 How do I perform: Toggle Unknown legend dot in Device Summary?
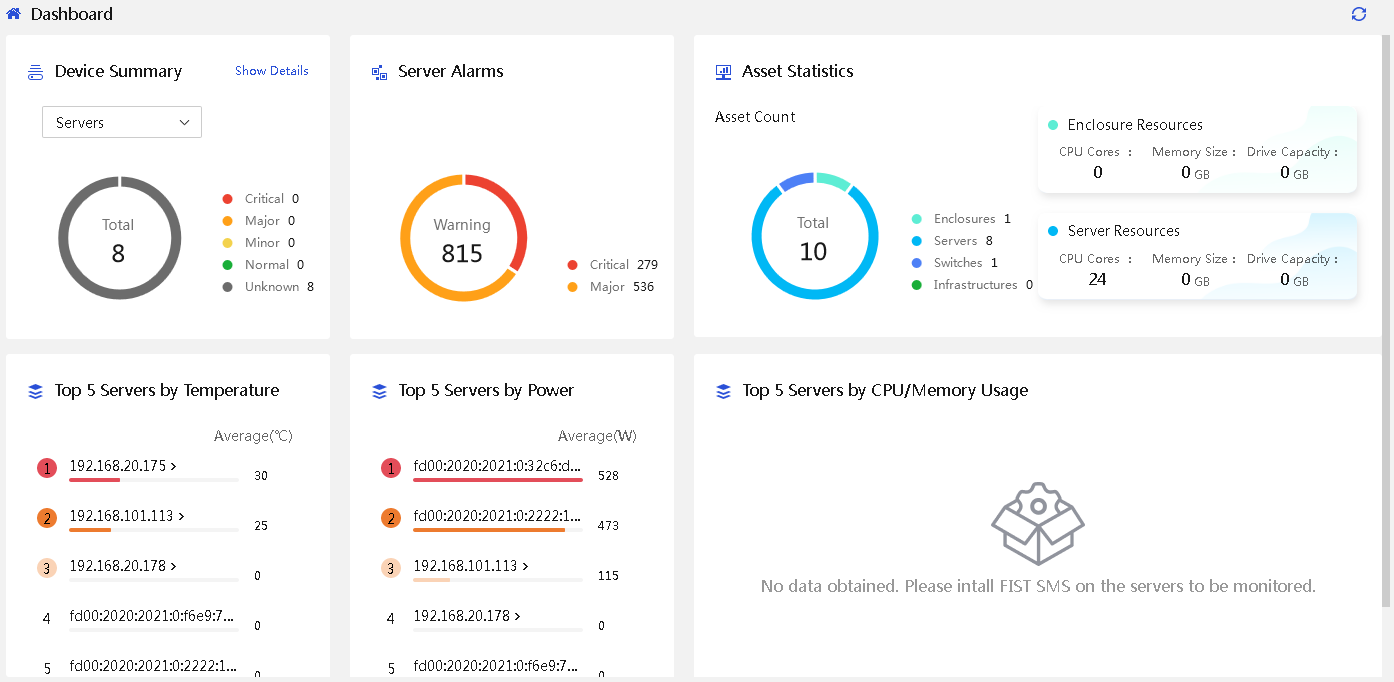pyautogui.click(x=227, y=287)
